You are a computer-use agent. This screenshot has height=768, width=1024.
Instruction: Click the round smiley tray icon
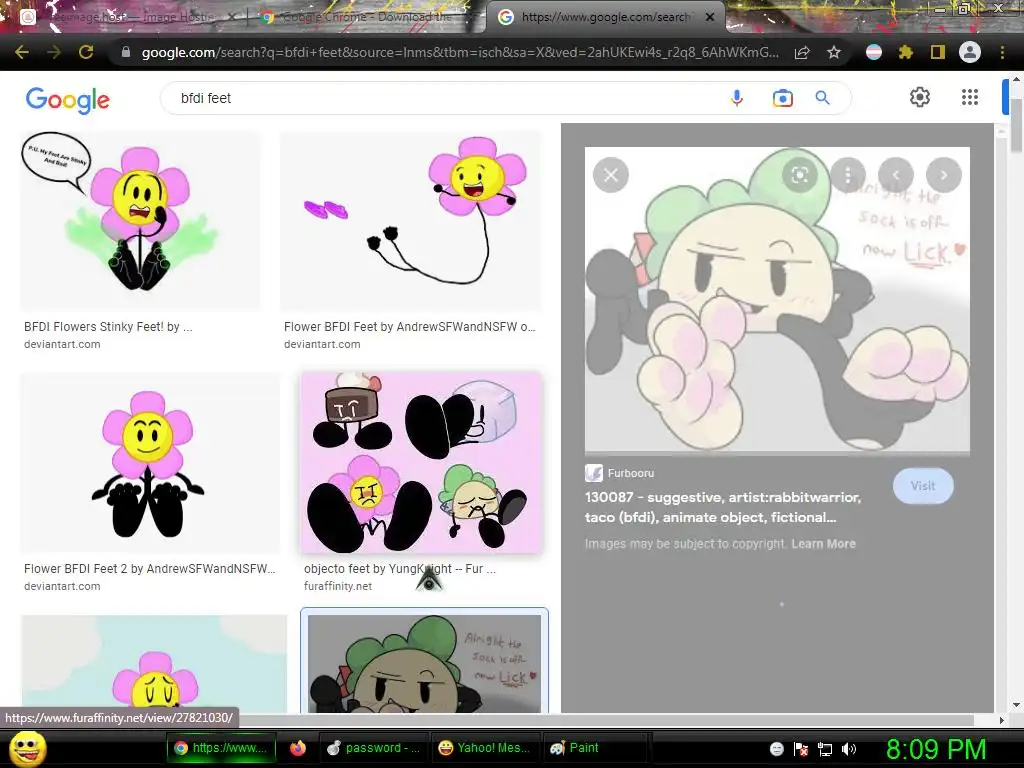pyautogui.click(x=776, y=749)
